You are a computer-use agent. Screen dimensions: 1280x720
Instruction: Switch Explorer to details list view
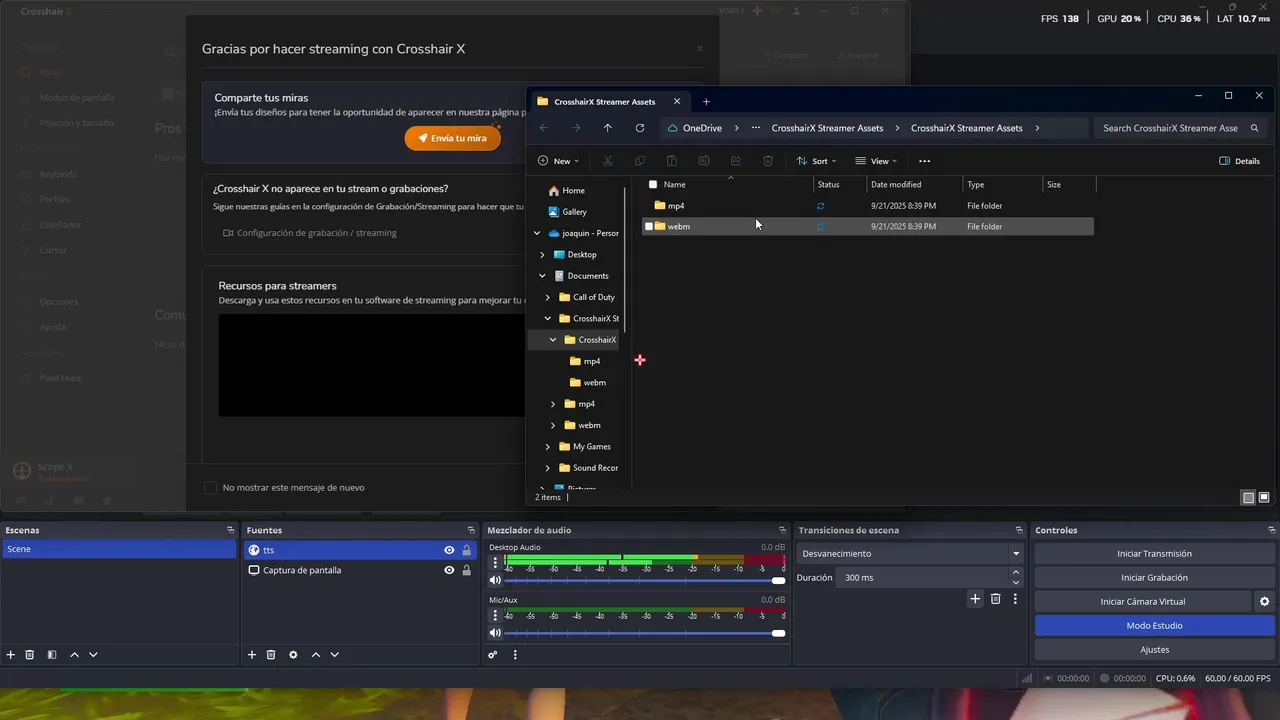[x=1248, y=497]
